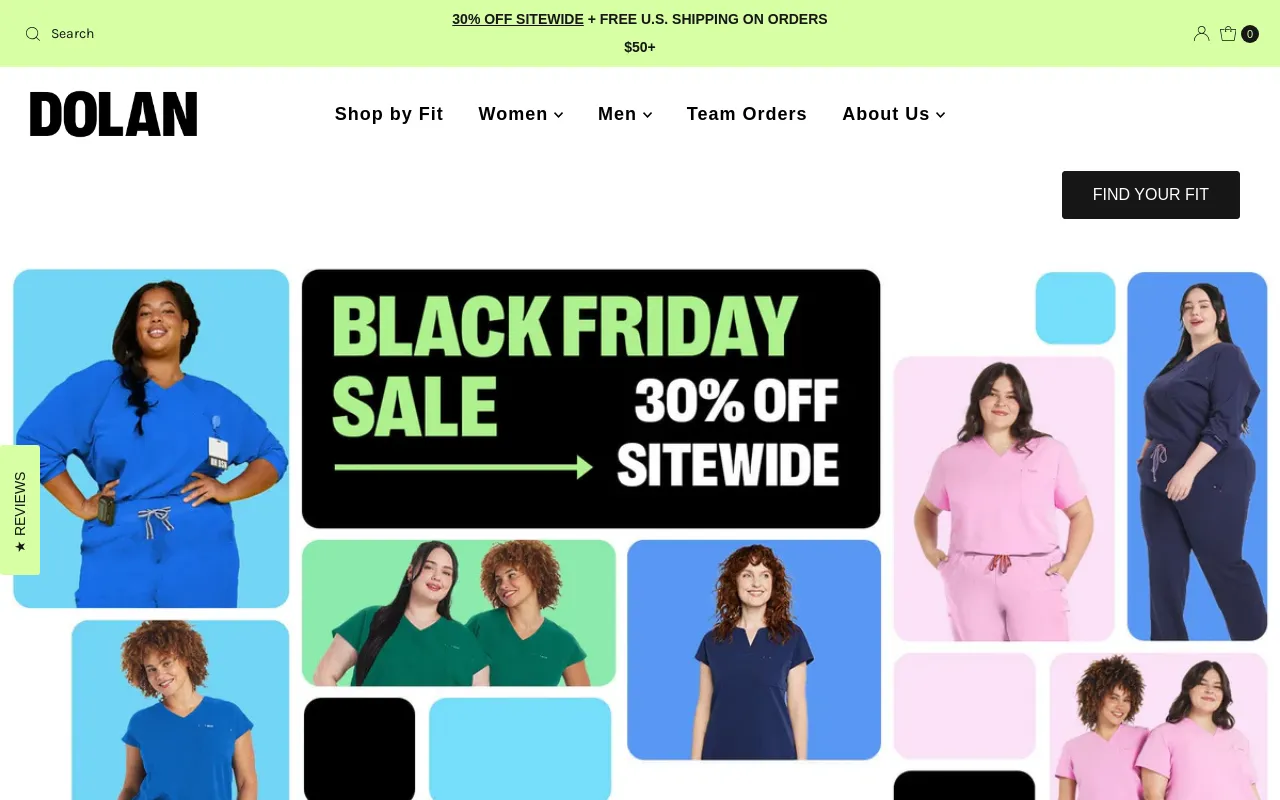The height and width of the screenshot is (800, 1280).
Task: Click the navy long-sleeve scrubs model image
Action: click(1197, 456)
